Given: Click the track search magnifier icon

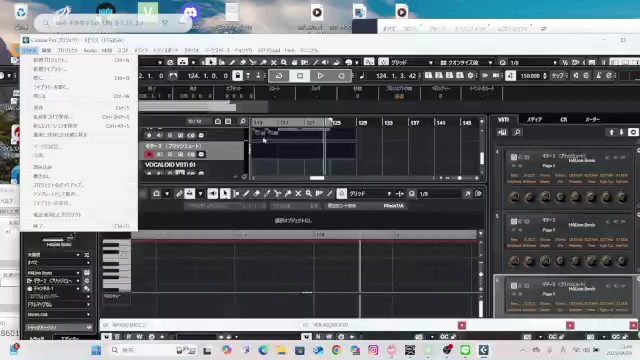Looking at the screenshot, I should tap(242, 121).
